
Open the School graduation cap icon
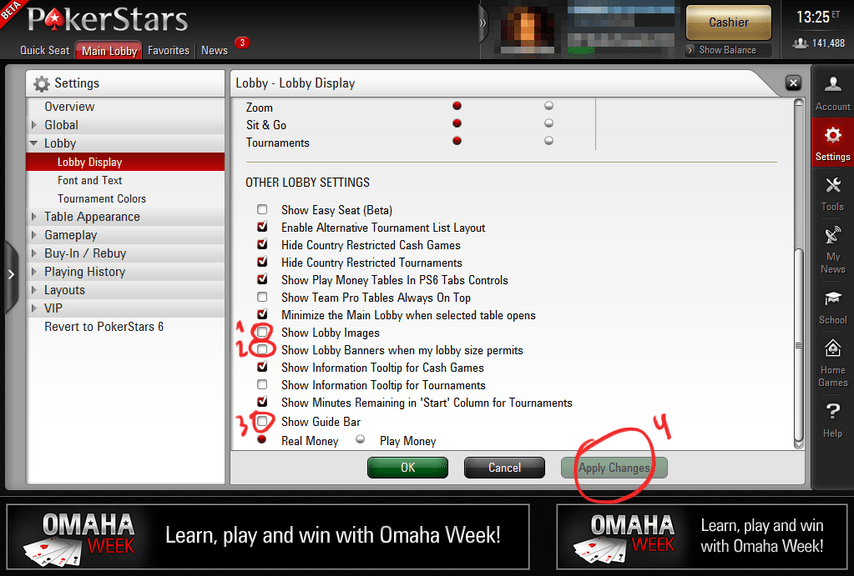coord(832,298)
